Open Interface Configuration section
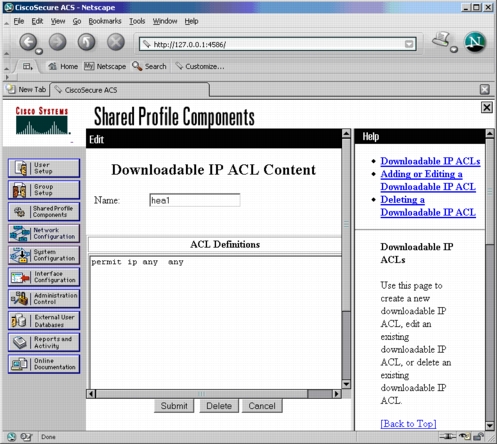This screenshot has height=447, width=499. click(44, 277)
